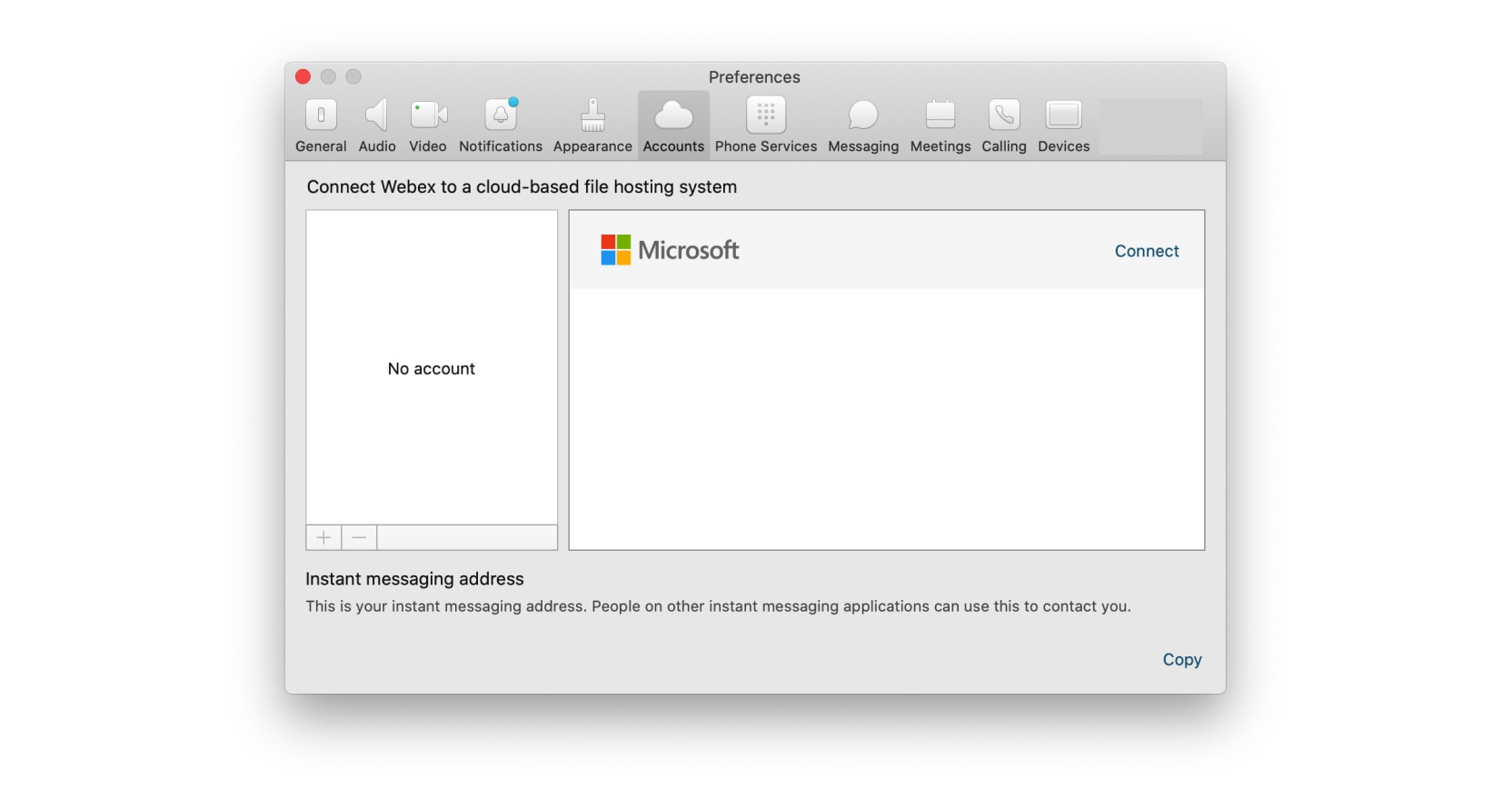Open Meetings calendar preferences

coord(940,125)
